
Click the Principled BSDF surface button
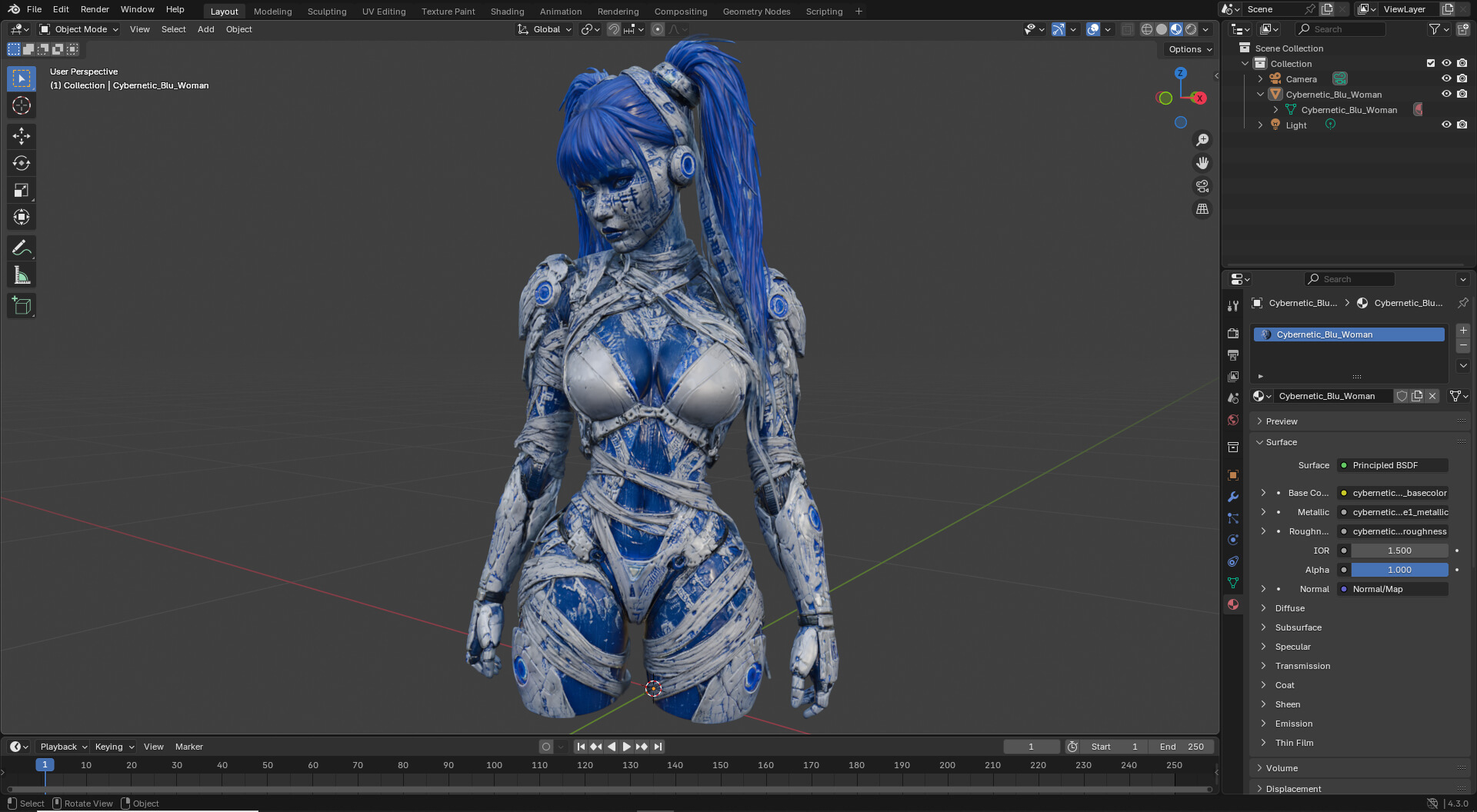[1392, 465]
